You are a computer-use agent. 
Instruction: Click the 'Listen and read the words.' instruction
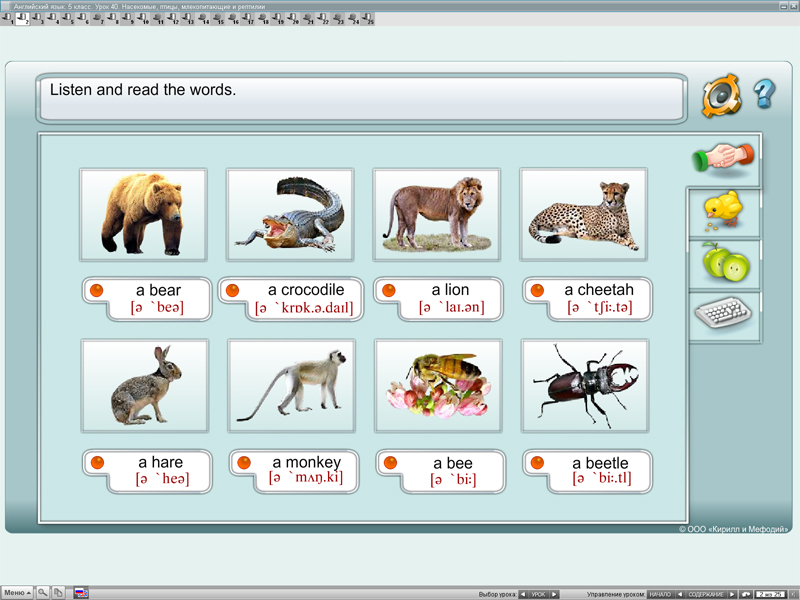click(x=143, y=90)
